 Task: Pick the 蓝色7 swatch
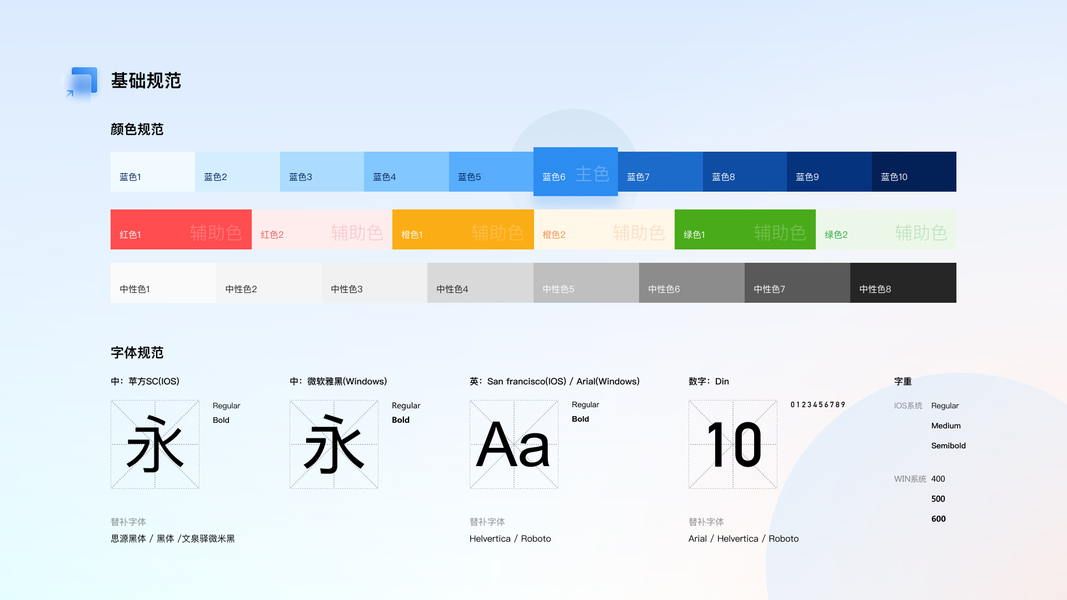(660, 171)
